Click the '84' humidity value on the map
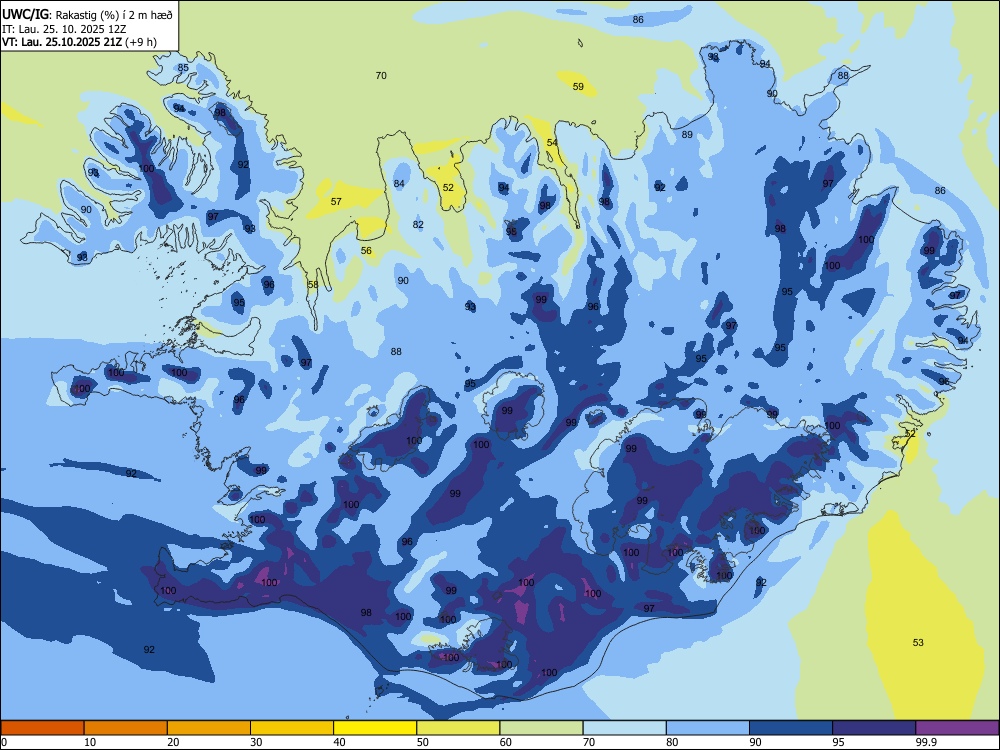 (x=399, y=184)
